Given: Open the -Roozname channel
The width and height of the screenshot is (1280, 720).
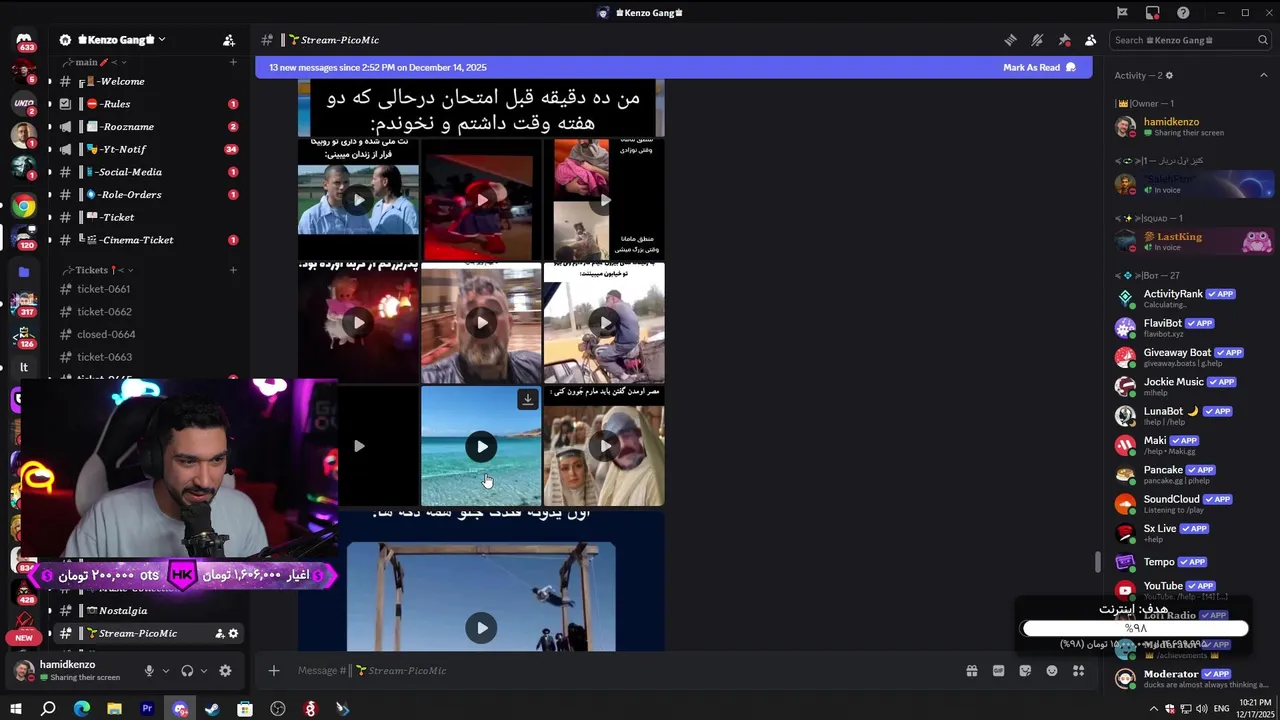Looking at the screenshot, I should tap(145, 127).
